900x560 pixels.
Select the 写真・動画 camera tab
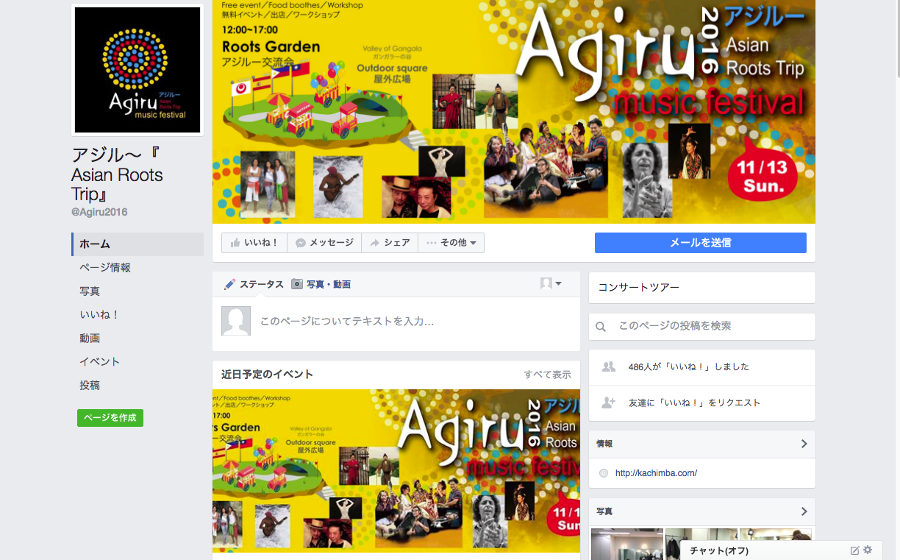pos(321,284)
